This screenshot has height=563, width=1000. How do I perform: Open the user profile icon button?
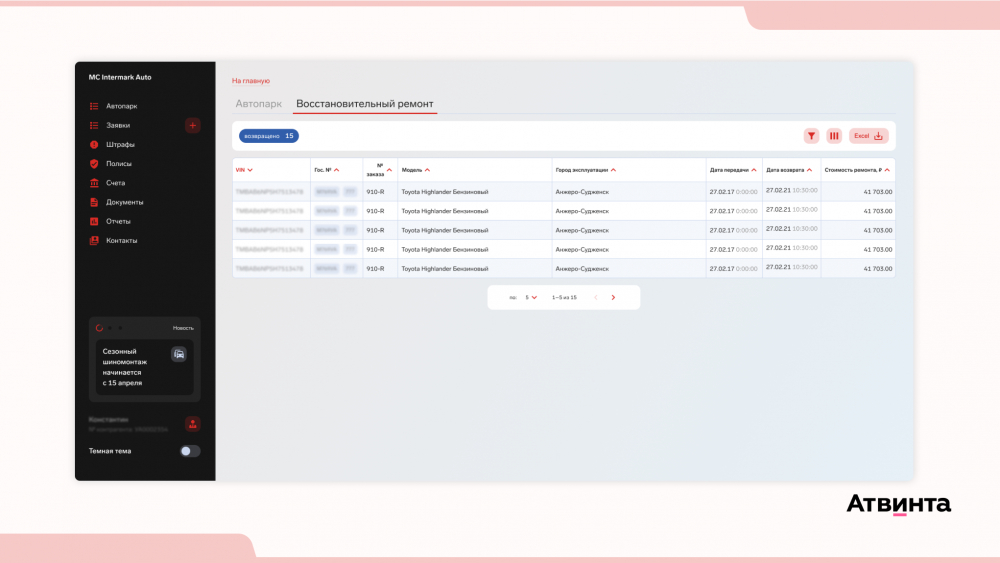tap(193, 424)
